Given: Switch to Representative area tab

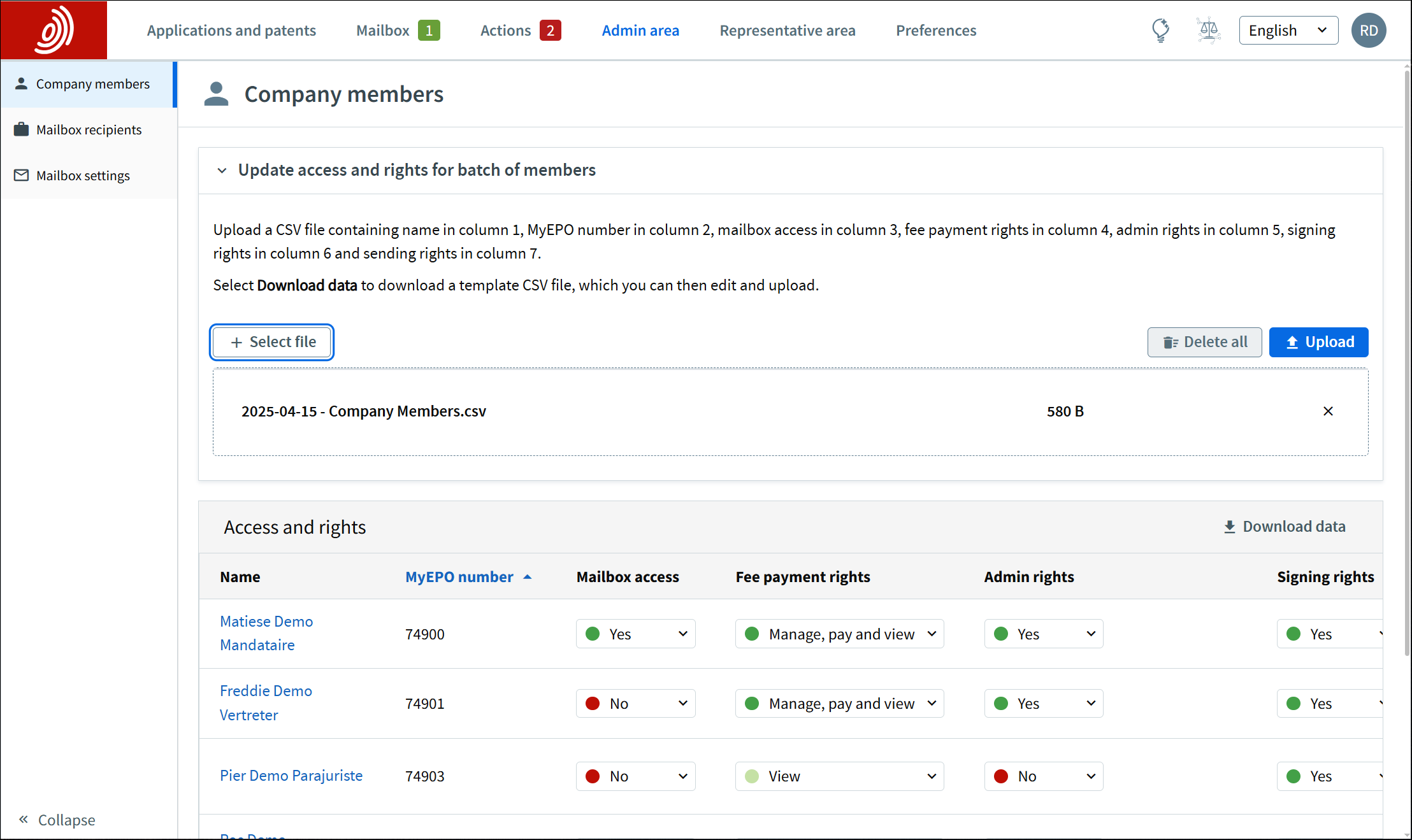Looking at the screenshot, I should tap(787, 30).
